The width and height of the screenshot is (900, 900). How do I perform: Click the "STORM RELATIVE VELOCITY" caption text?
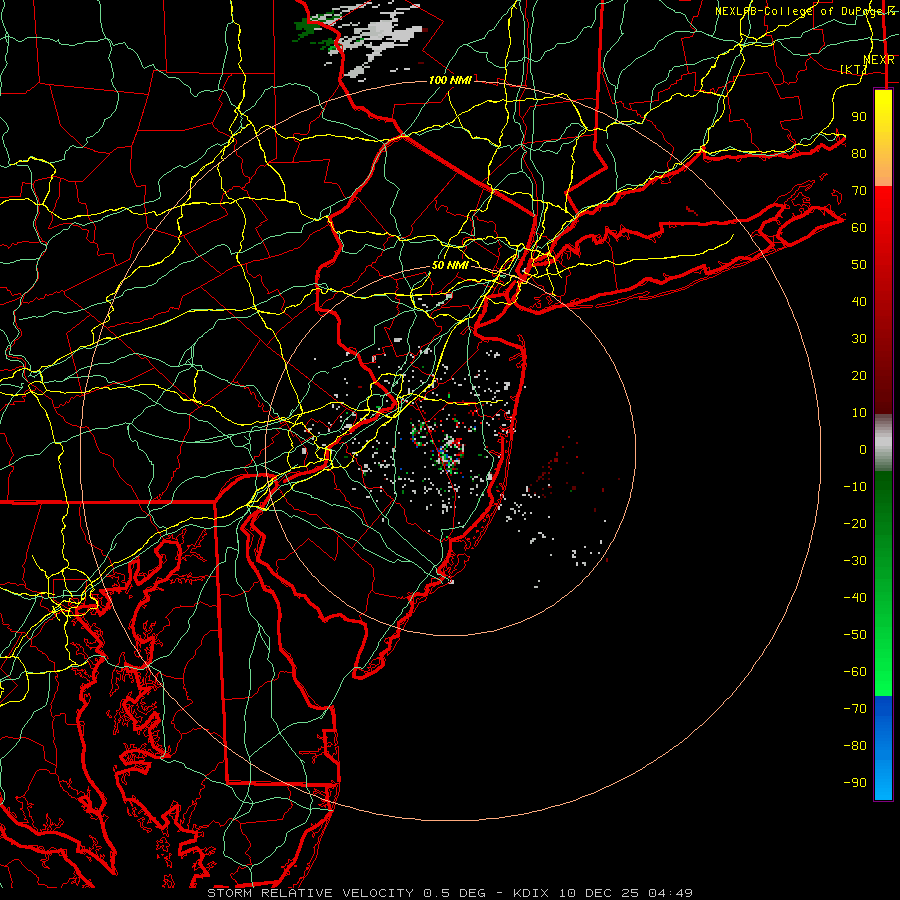[x=310, y=893]
